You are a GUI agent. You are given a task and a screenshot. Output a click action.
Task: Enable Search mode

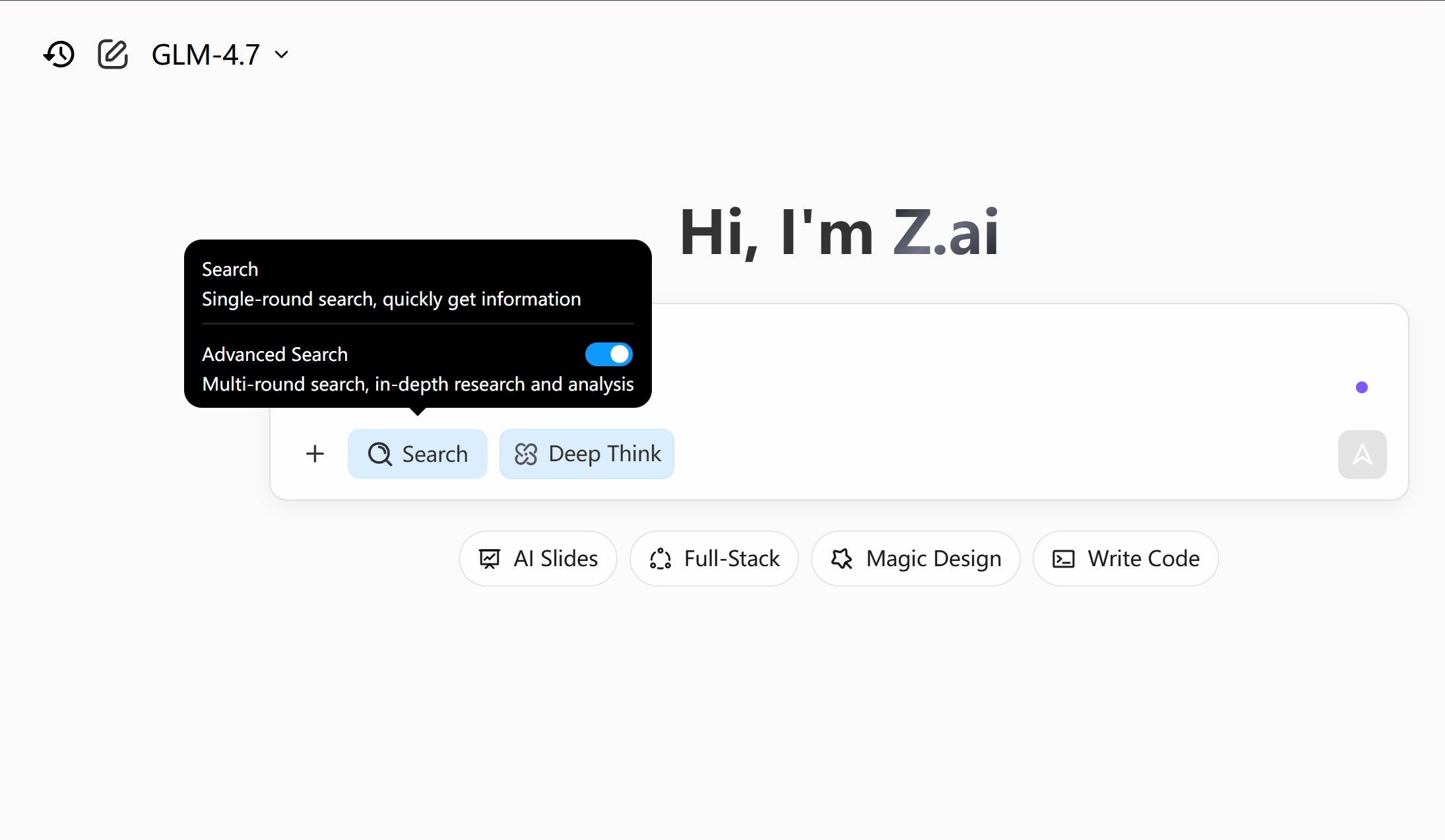pos(418,453)
